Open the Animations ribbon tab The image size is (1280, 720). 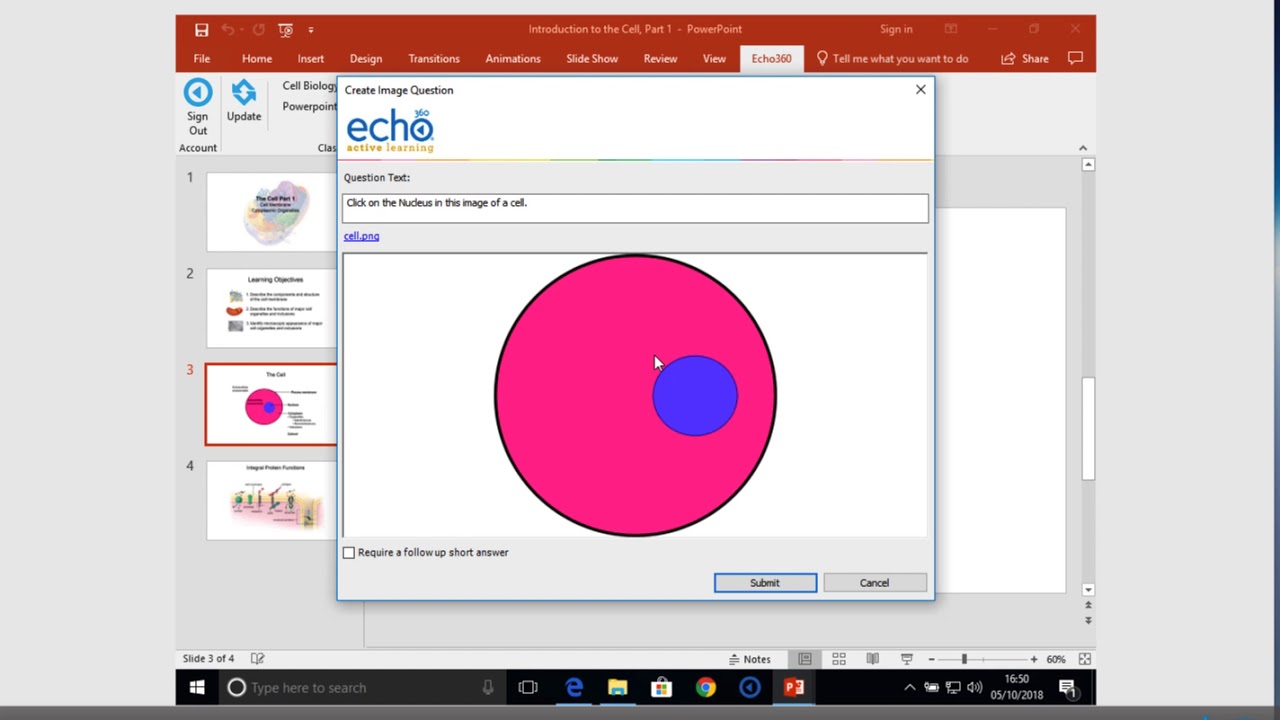click(x=513, y=58)
